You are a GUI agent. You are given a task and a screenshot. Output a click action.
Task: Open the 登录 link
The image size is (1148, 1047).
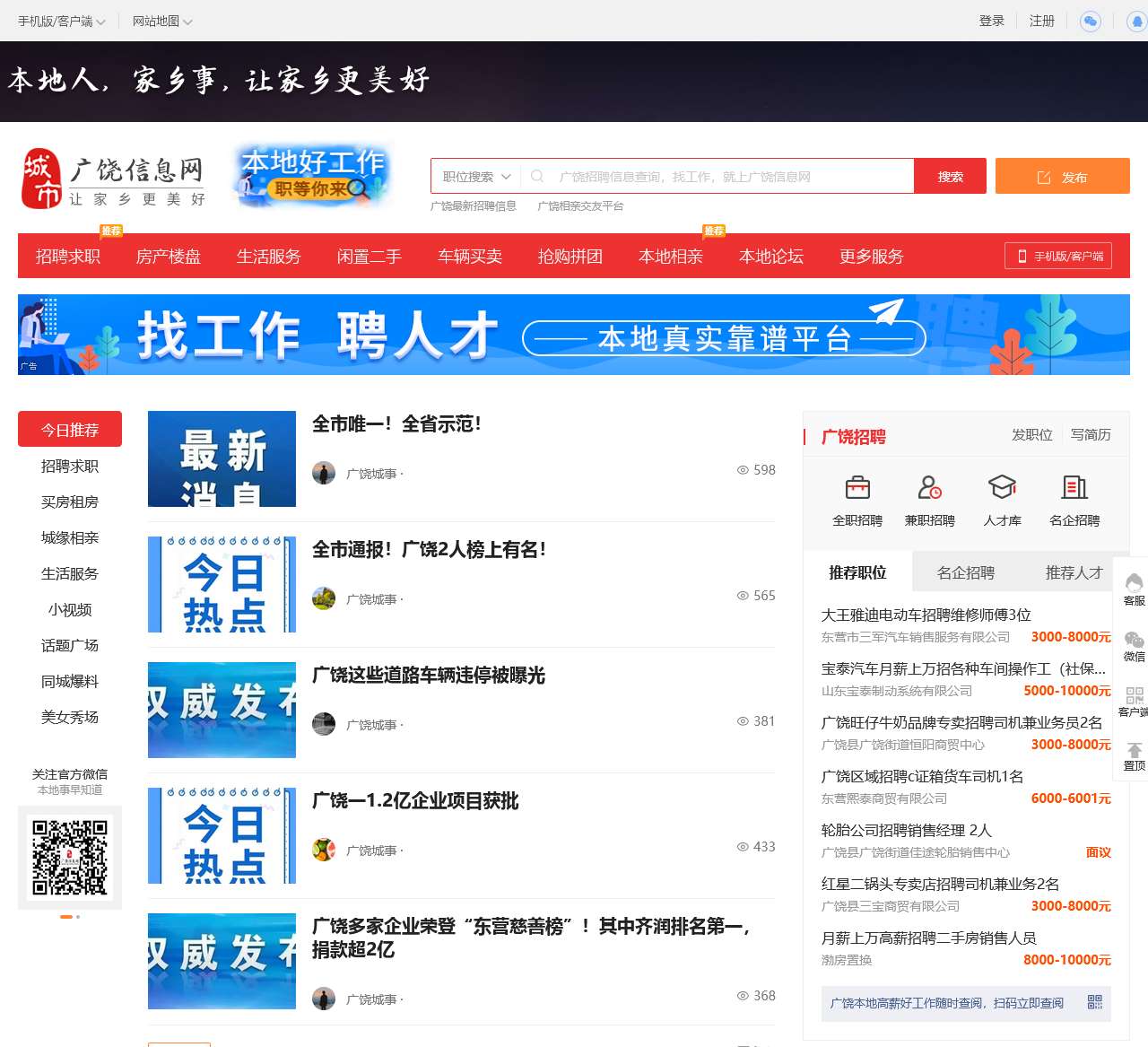991,21
